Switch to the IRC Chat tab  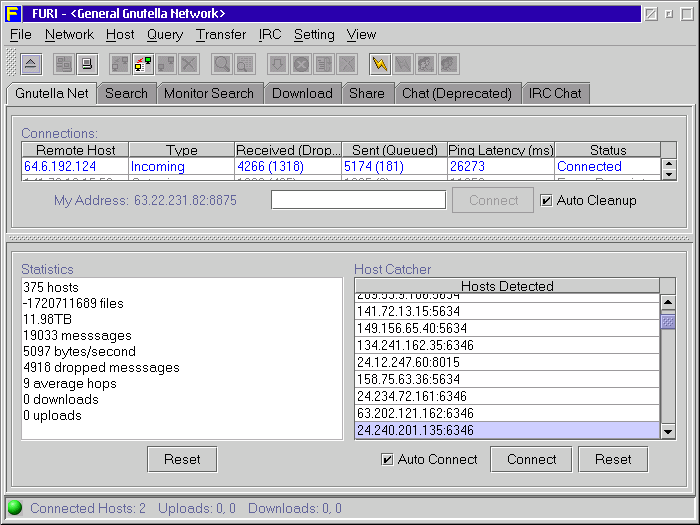(x=555, y=93)
